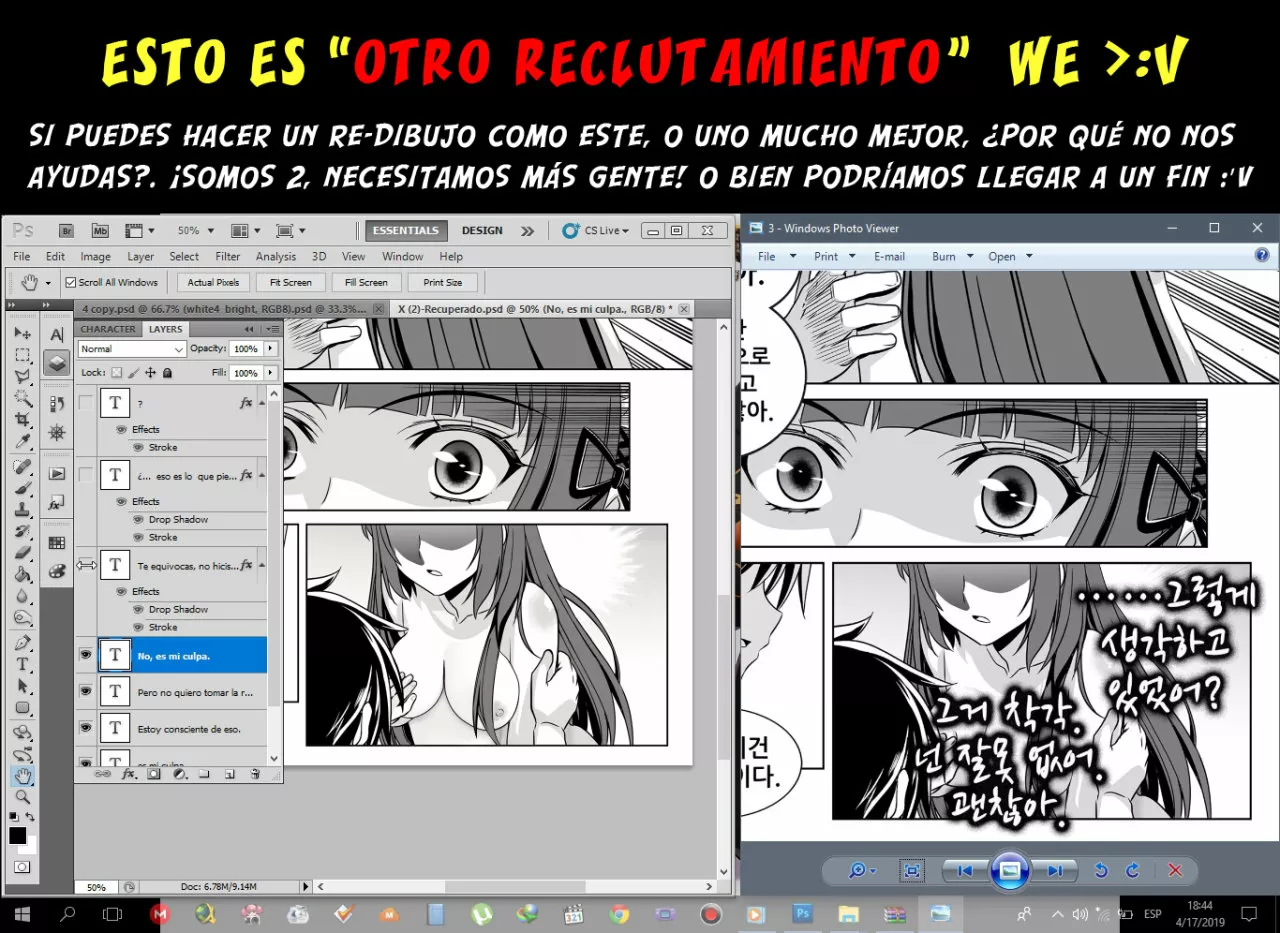Toggle Lock transparent pixels in the Layers panel
The width and height of the screenshot is (1280, 933).
116,371
